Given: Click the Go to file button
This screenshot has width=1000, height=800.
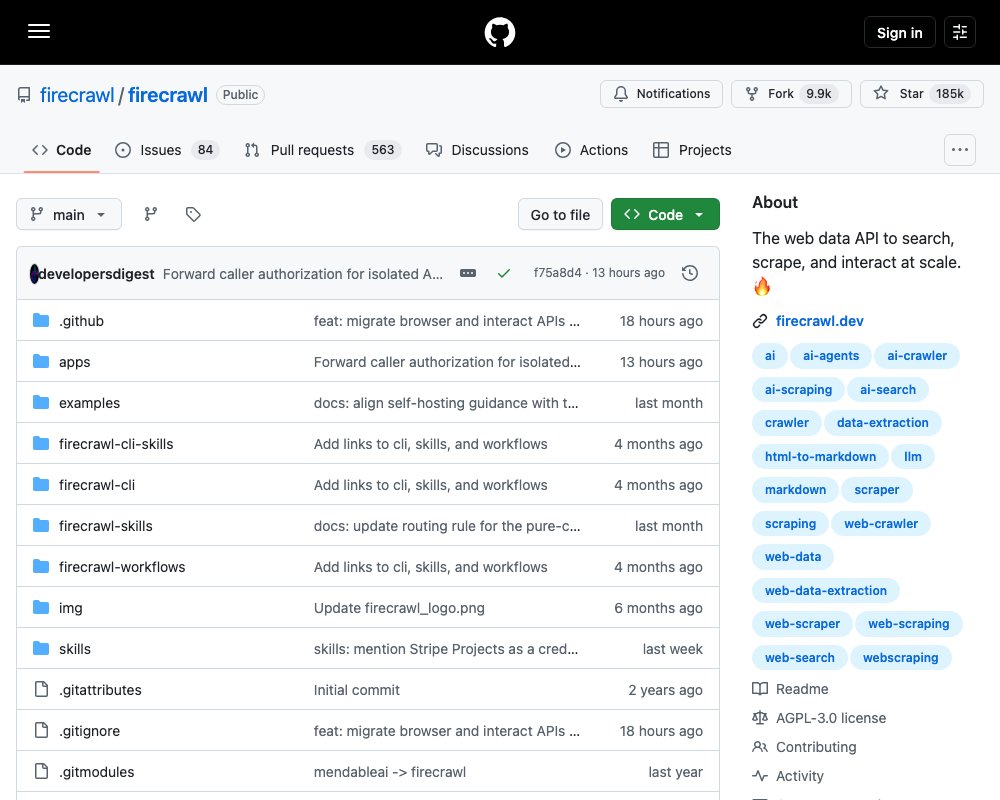Looking at the screenshot, I should [560, 214].
